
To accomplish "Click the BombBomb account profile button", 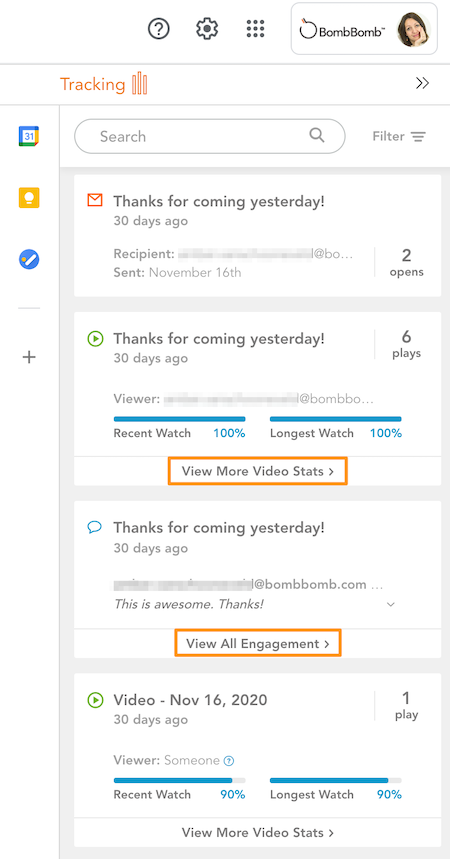I will [x=364, y=28].
